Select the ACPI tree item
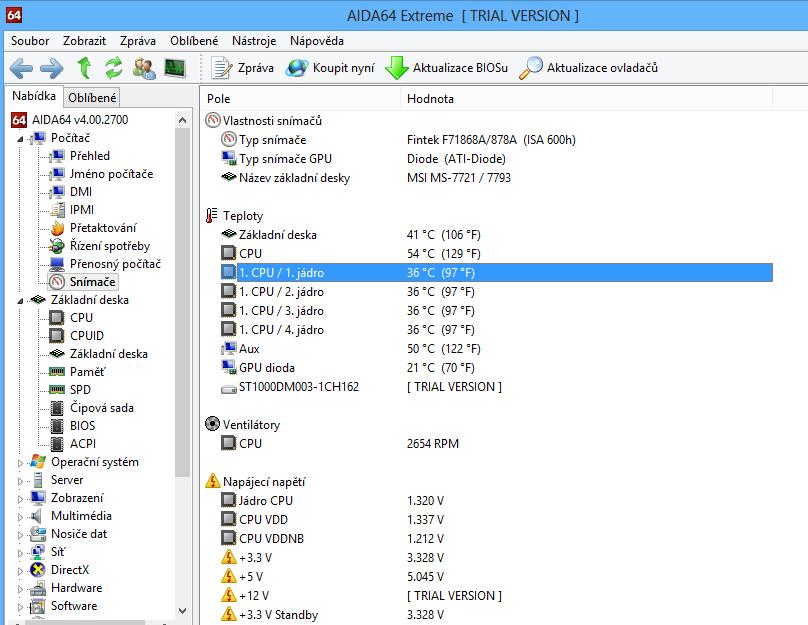Viewport: 808px width, 625px height. 73,444
